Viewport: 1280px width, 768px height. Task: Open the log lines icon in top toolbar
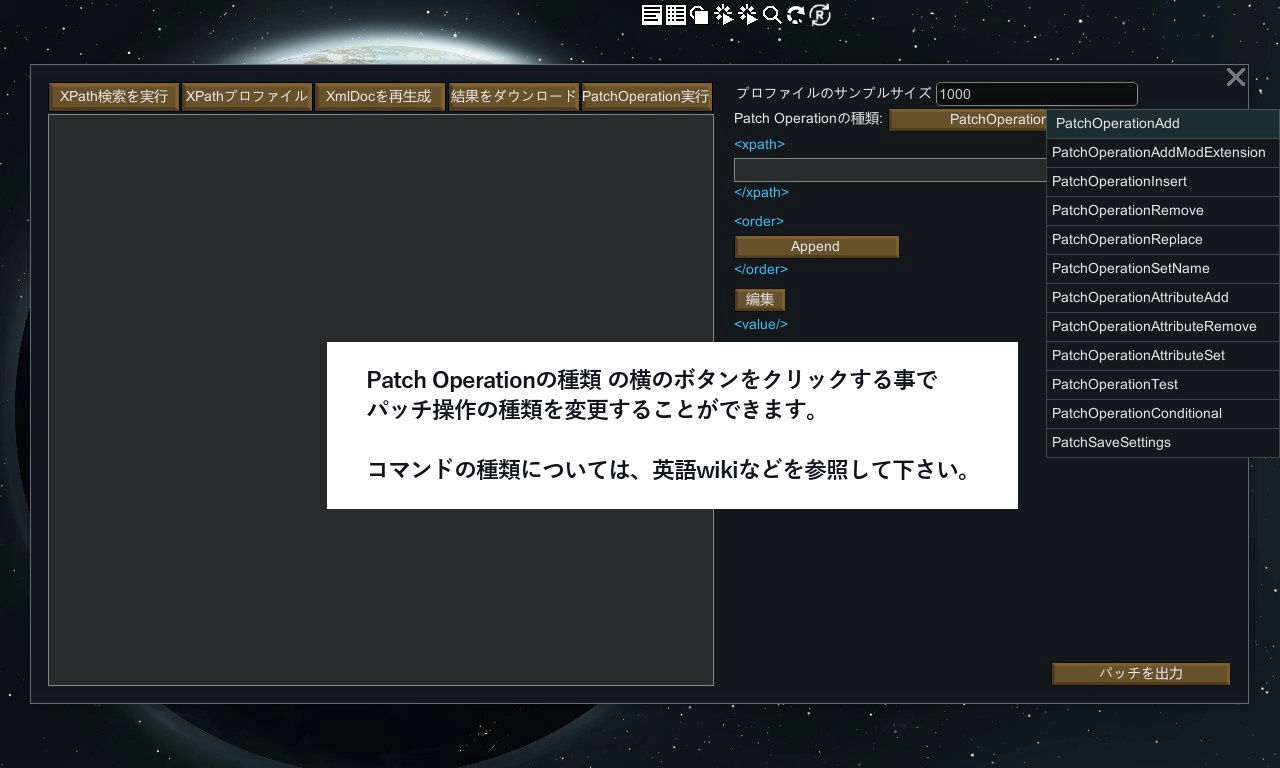tap(651, 15)
